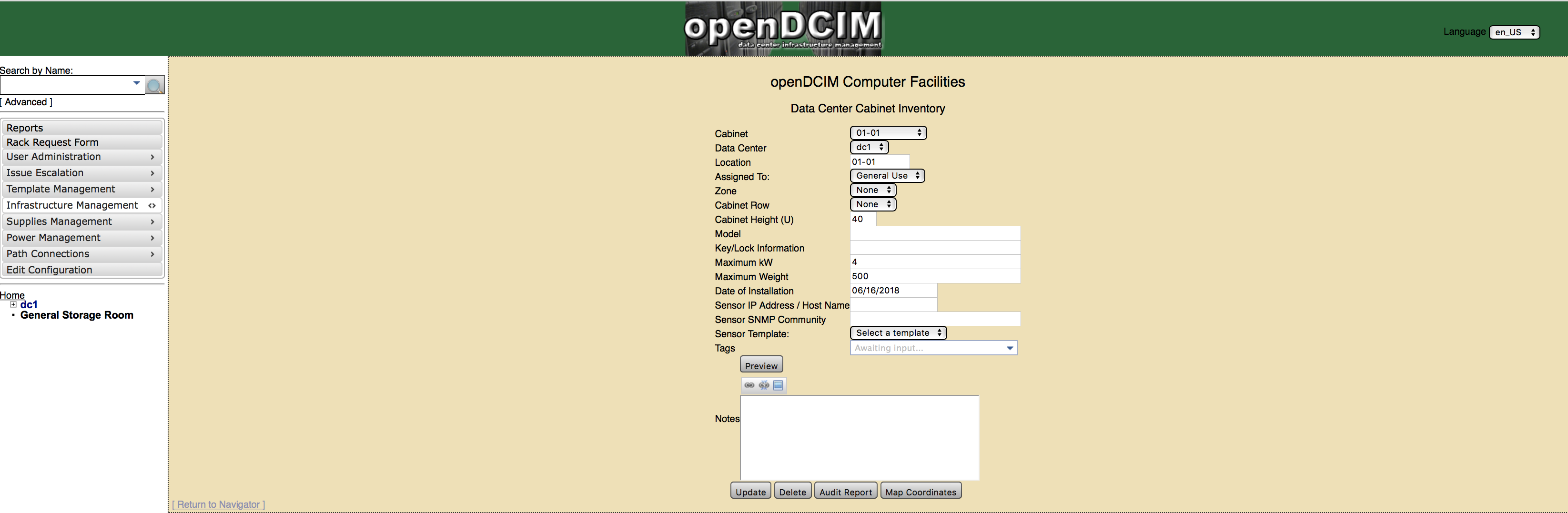Image resolution: width=1568 pixels, height=513 pixels.
Task: Click the Return to Navigator link
Action: (219, 504)
